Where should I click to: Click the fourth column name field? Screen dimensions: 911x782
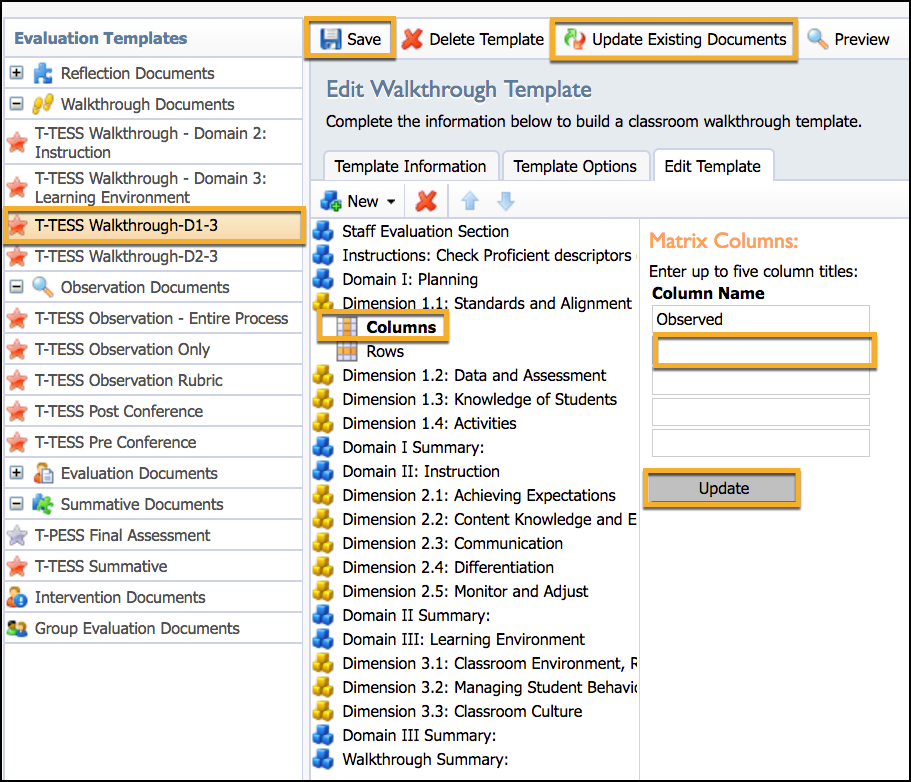point(761,412)
